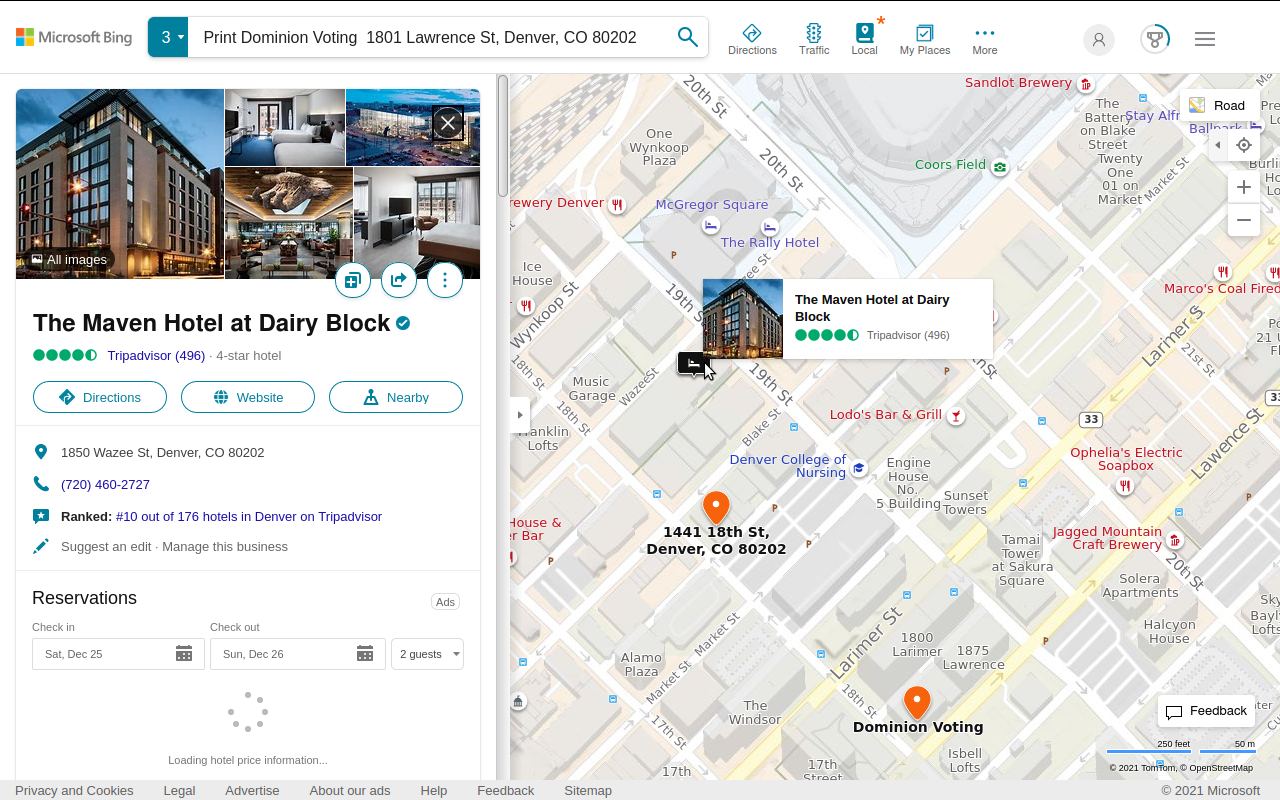This screenshot has width=1280, height=800.
Task: Click Denver College of Nursing icon
Action: [x=859, y=467]
